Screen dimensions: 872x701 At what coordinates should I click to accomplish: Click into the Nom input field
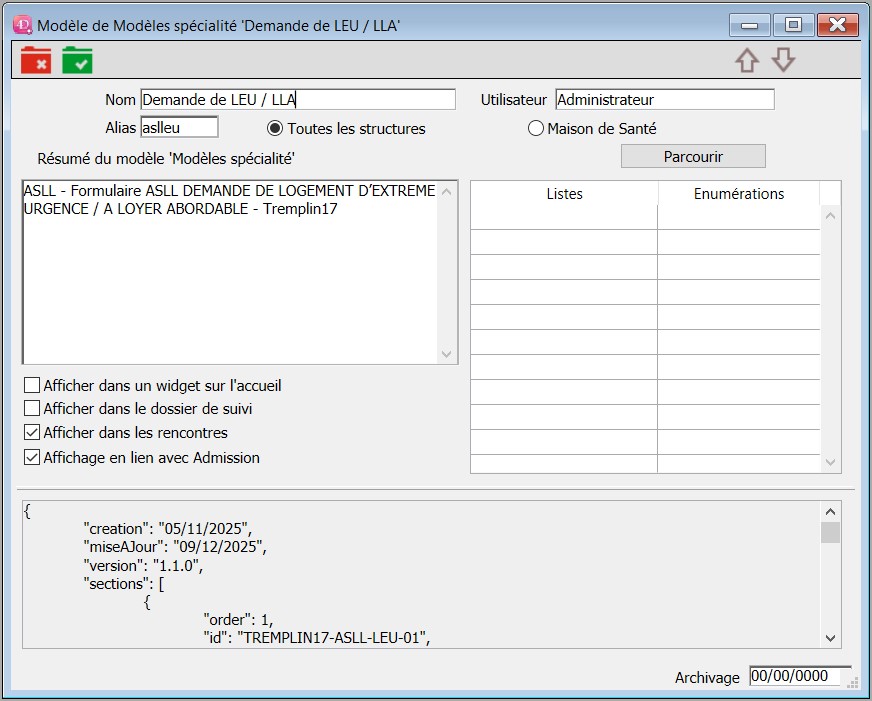(297, 100)
